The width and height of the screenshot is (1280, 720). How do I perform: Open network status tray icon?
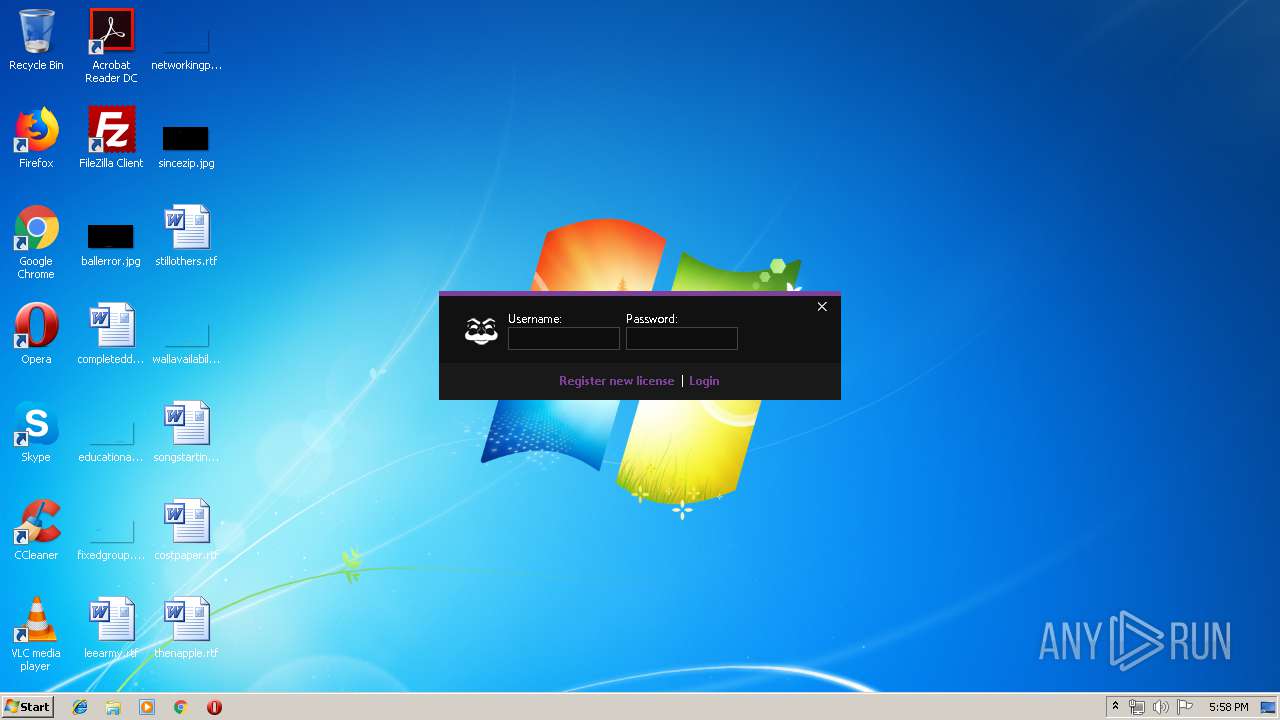[1137, 707]
